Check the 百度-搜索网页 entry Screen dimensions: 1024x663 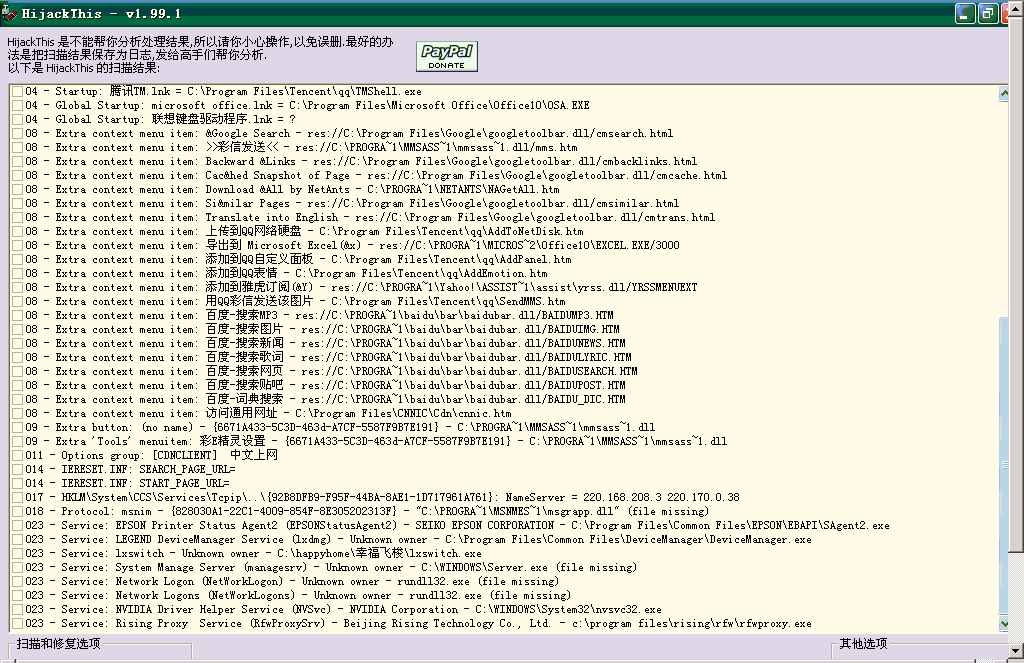[x=18, y=372]
